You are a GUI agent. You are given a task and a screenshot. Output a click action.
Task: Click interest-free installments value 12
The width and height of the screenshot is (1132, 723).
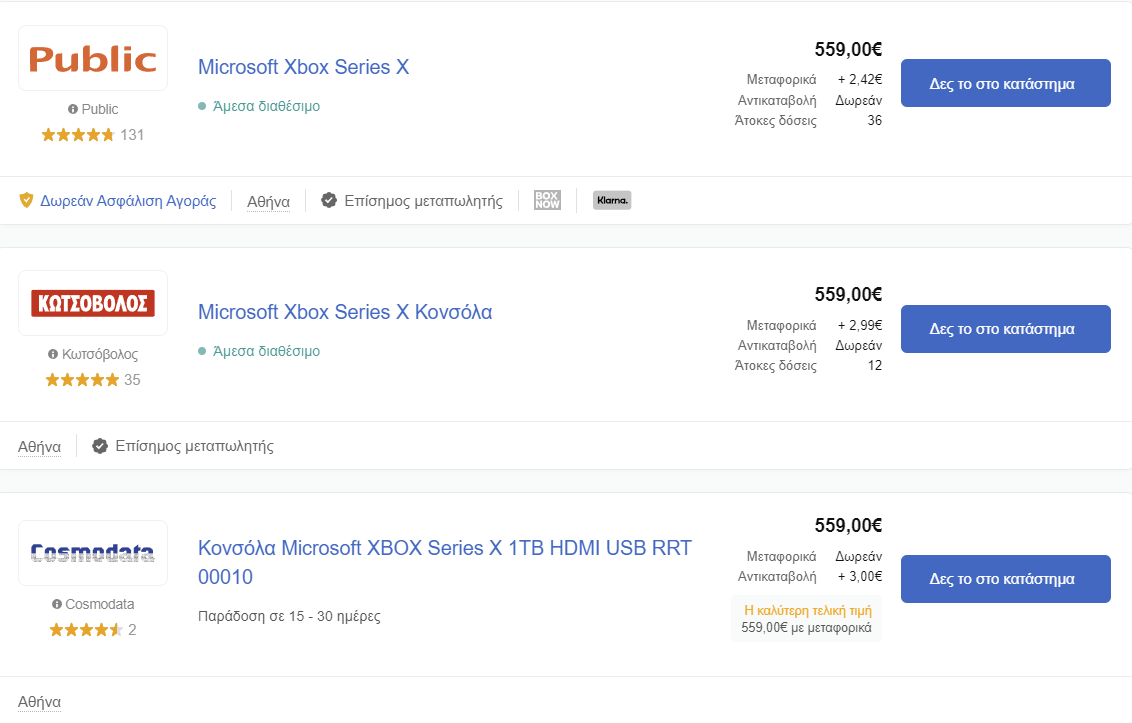874,365
